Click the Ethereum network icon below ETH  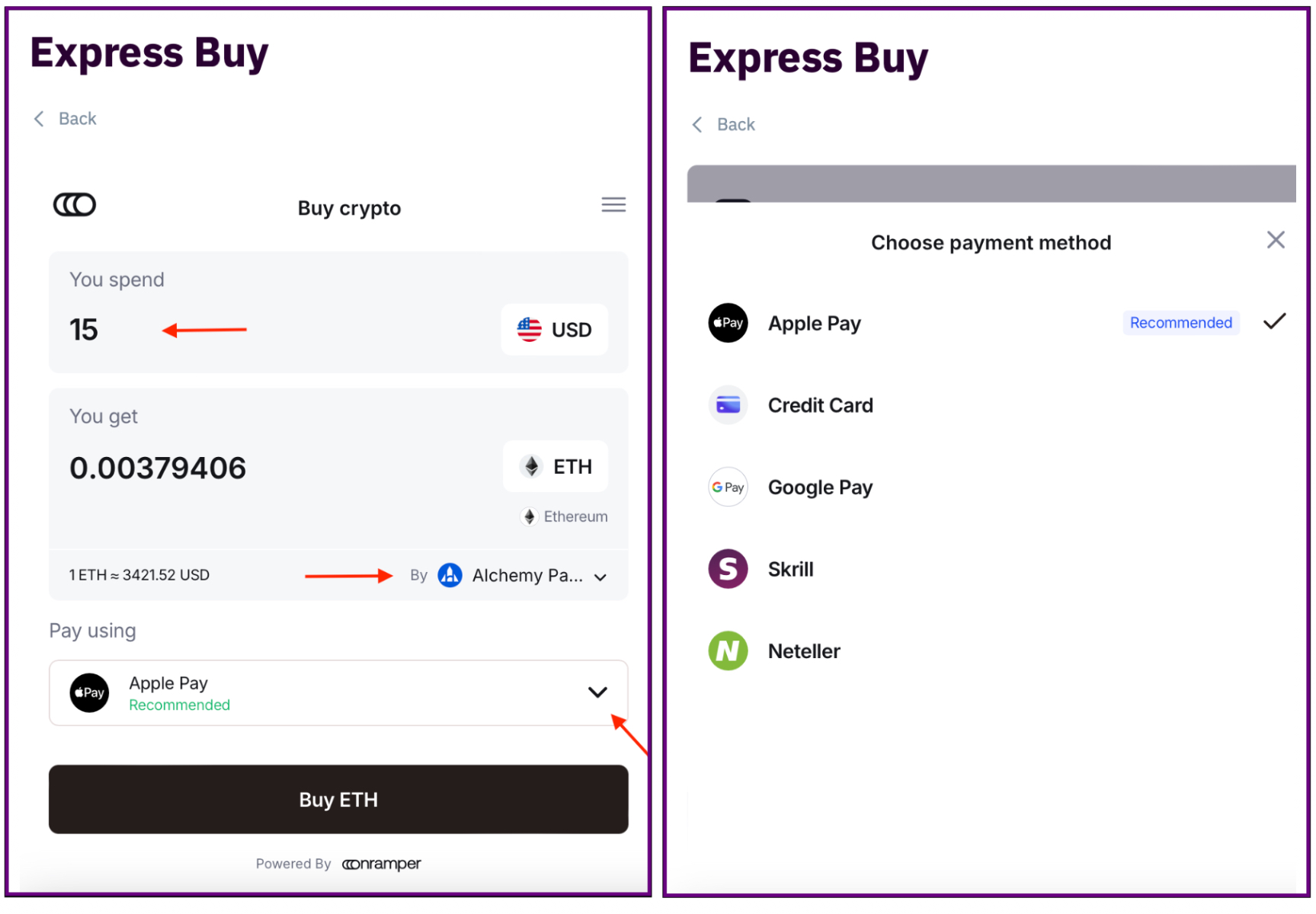click(x=529, y=517)
